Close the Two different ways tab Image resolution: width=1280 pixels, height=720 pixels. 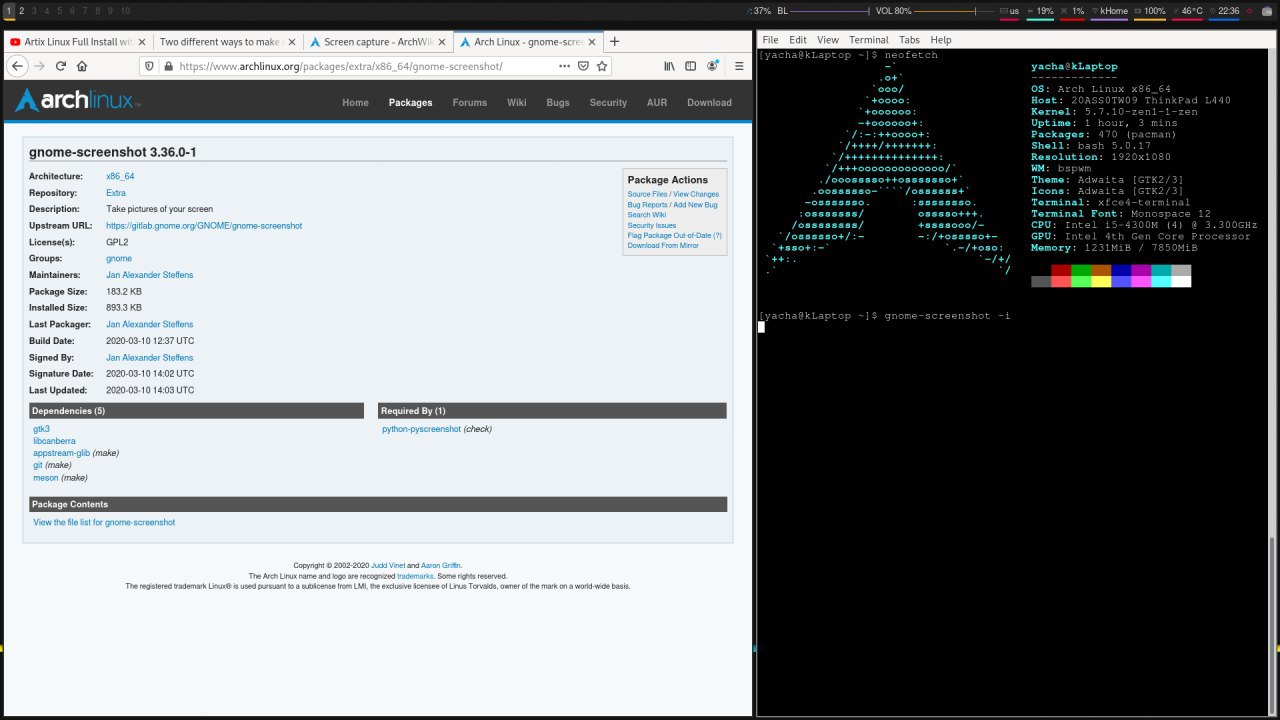pyautogui.click(x=291, y=42)
